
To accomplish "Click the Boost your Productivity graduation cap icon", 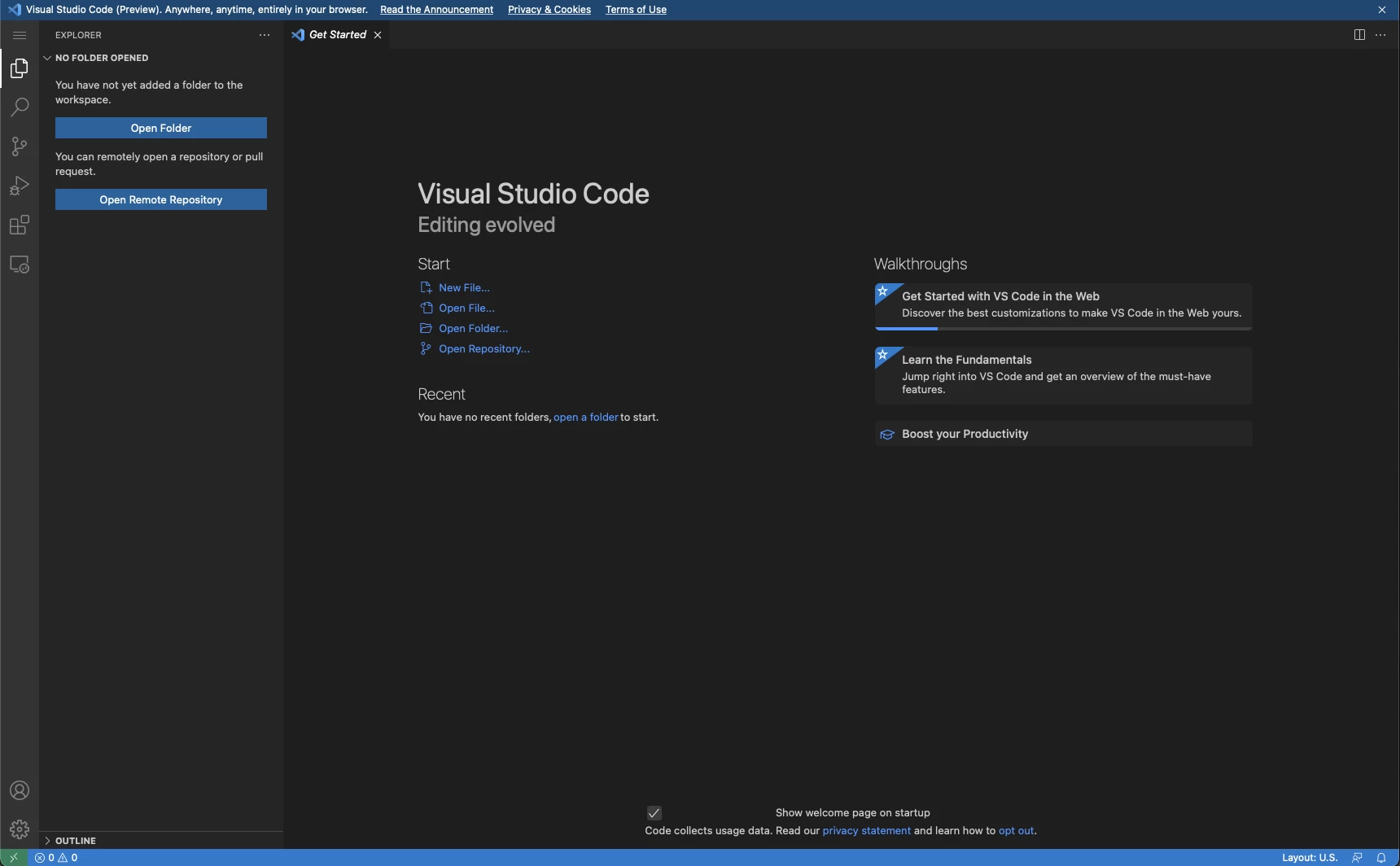I will (x=887, y=435).
